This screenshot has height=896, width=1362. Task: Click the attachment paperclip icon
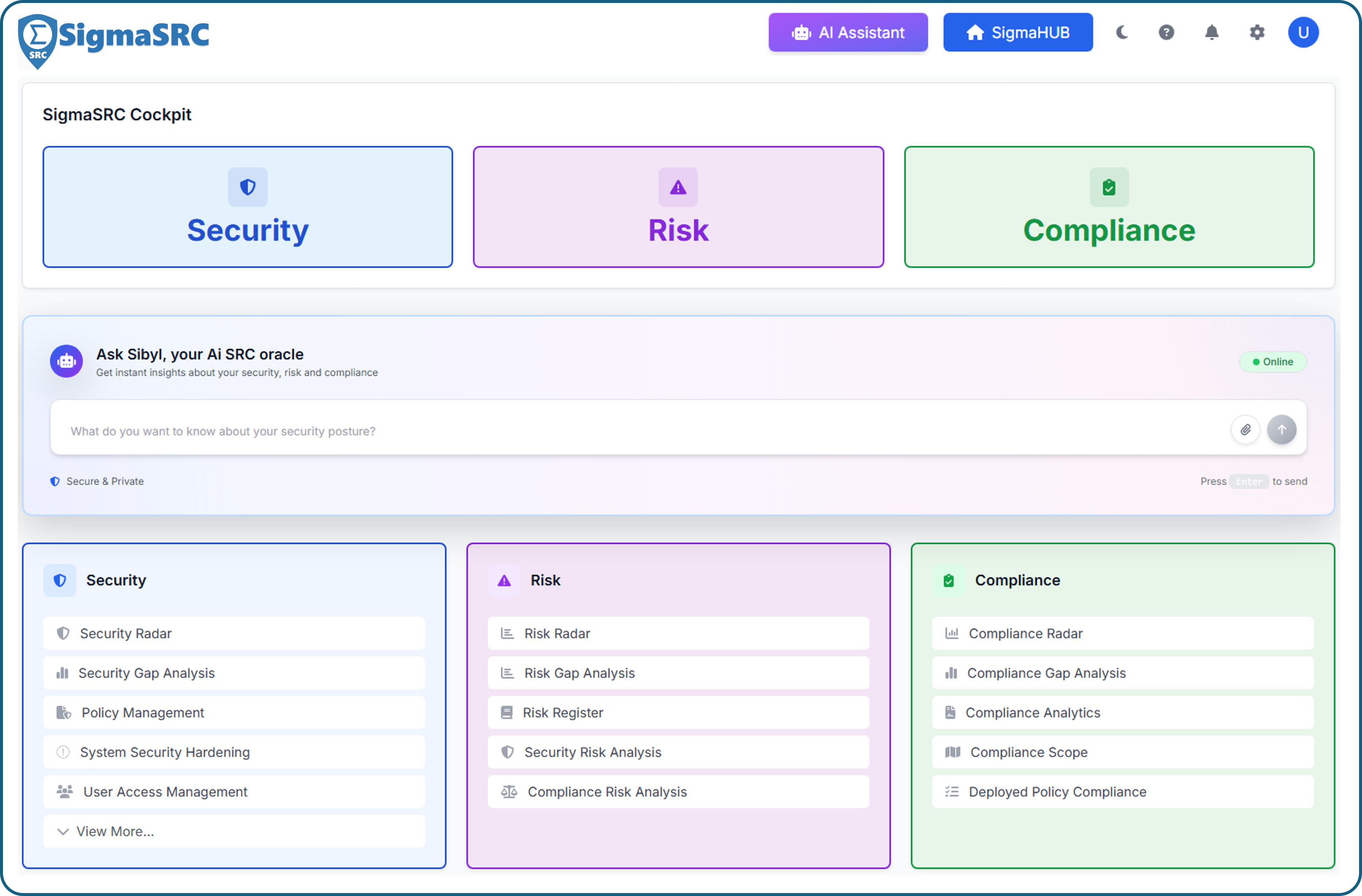(1245, 430)
